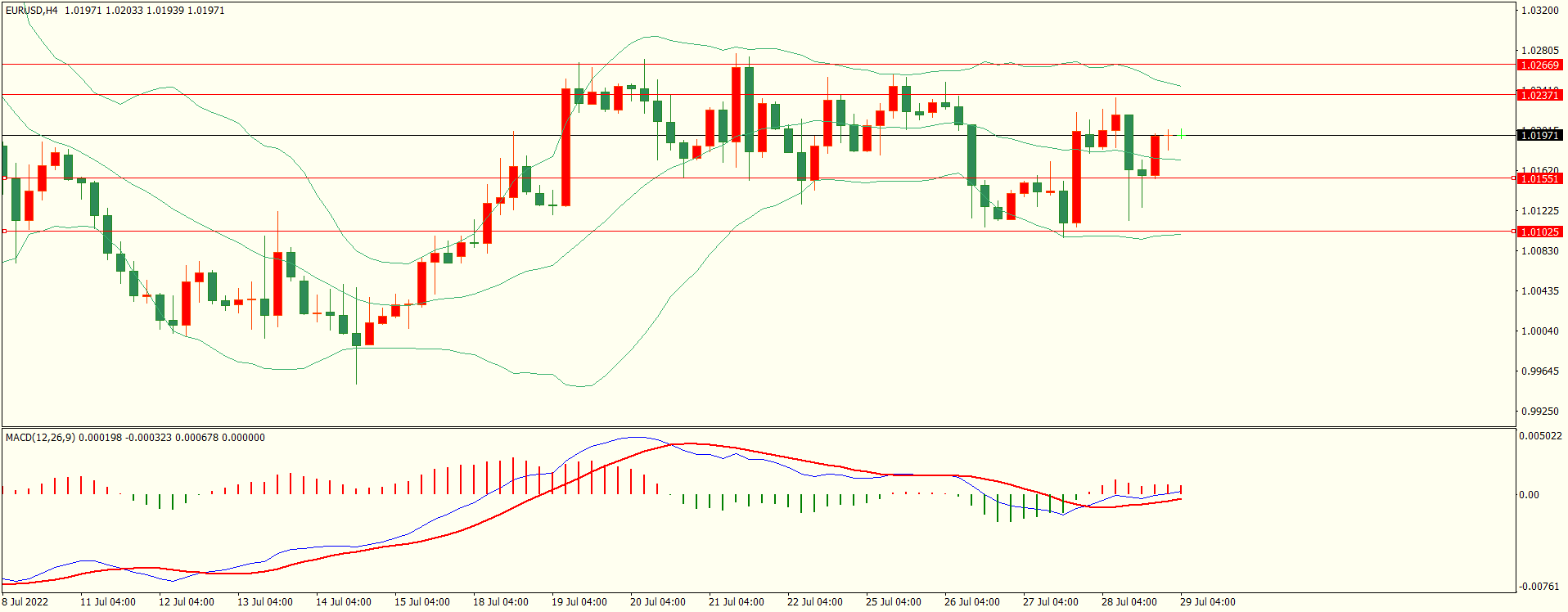Viewport: 1568px width, 612px height.
Task: Click the 8 Jul 2022 date label
Action: tap(25, 602)
